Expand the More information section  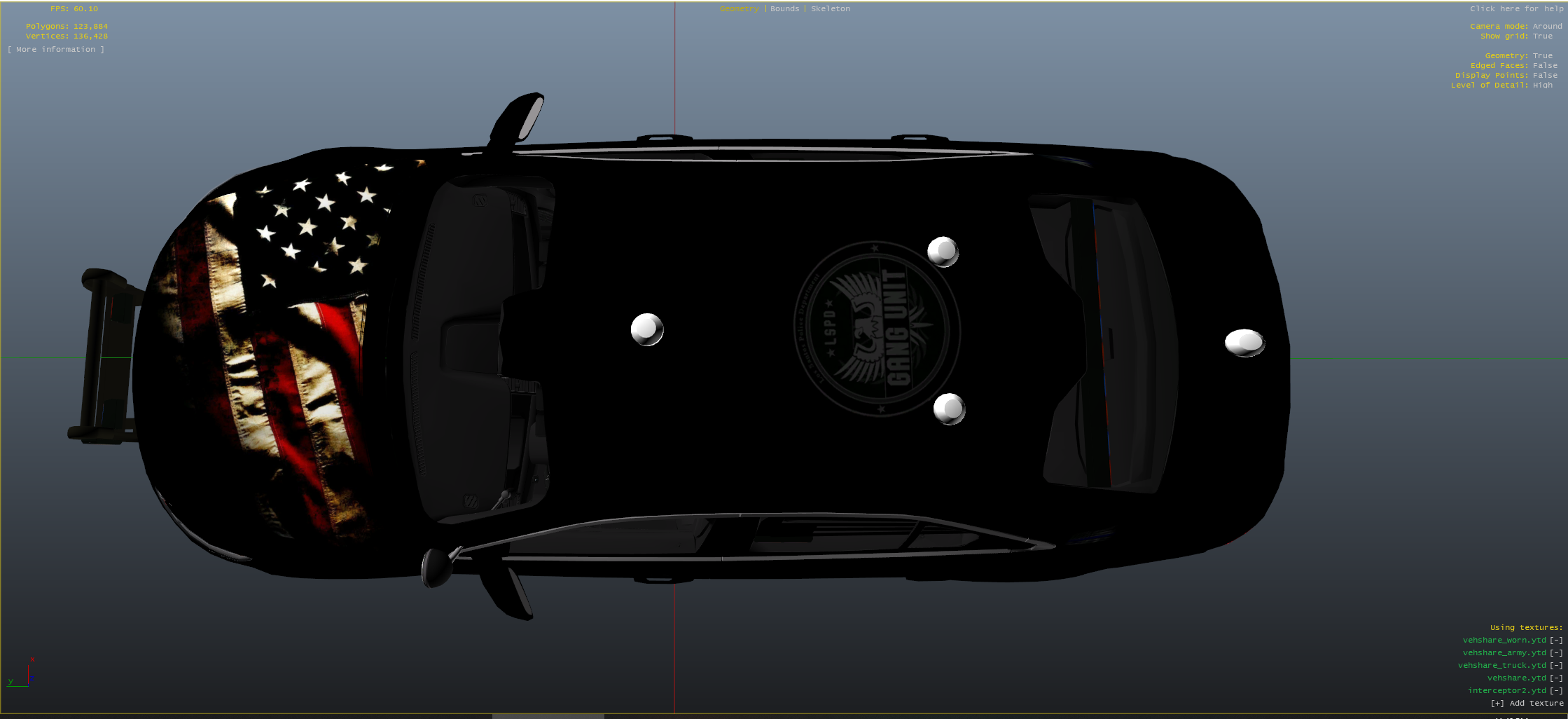point(56,50)
